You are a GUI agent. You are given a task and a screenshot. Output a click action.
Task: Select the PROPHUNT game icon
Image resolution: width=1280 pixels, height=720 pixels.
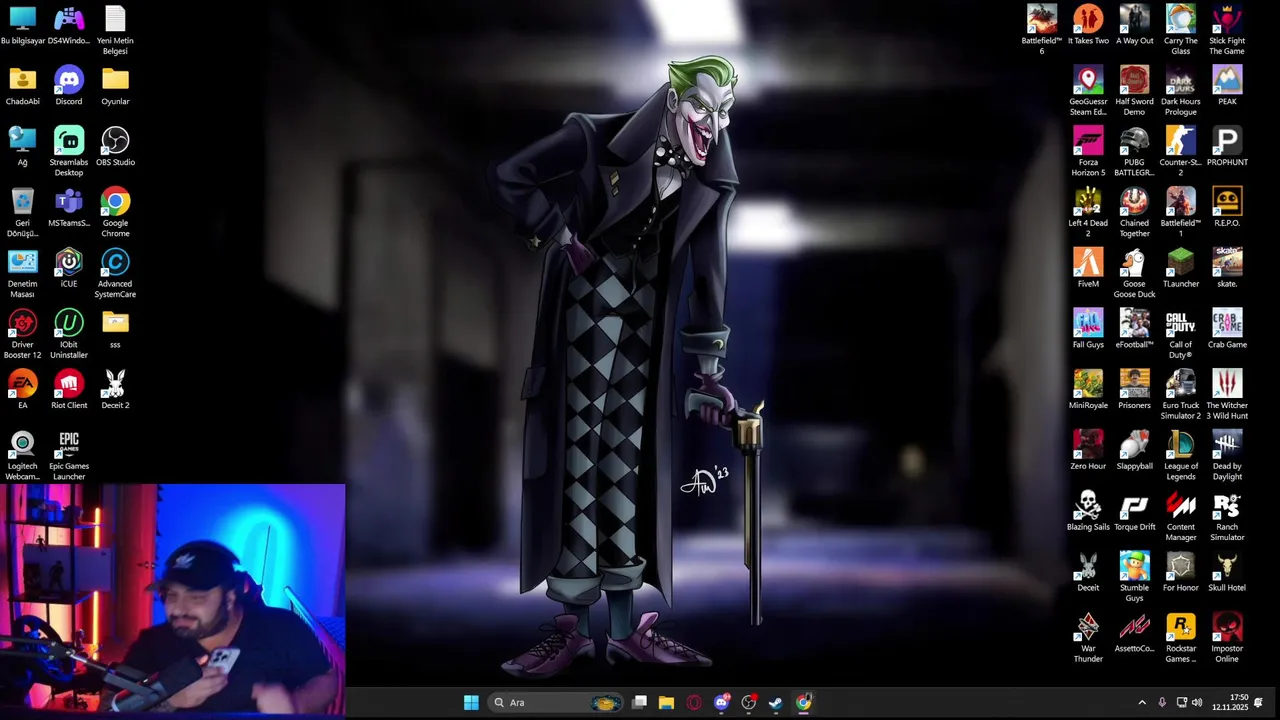[x=1227, y=140]
